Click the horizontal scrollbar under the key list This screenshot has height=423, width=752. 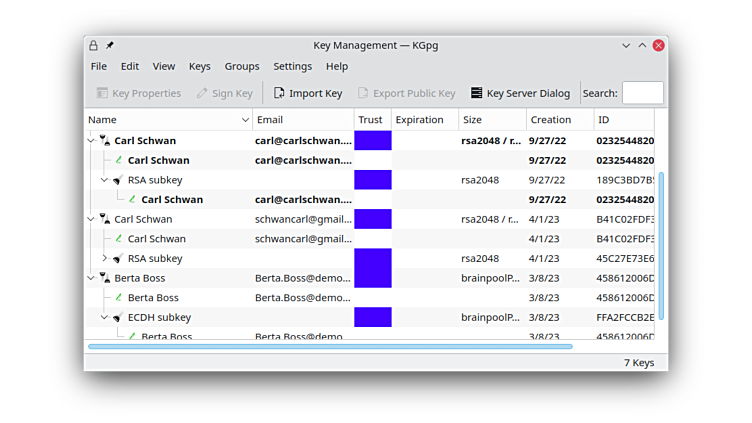pos(330,347)
